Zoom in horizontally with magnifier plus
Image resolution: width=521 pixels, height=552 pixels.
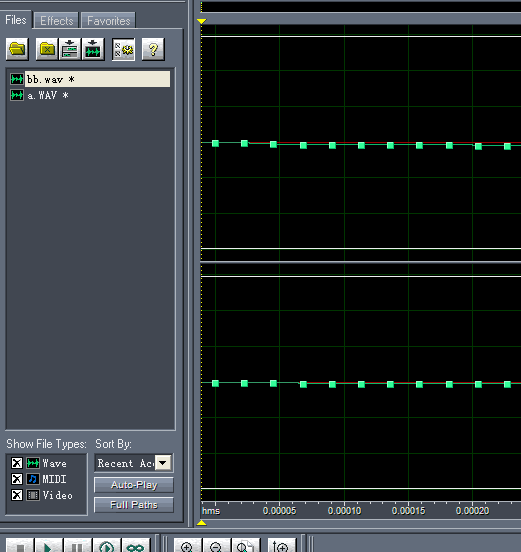[188, 546]
